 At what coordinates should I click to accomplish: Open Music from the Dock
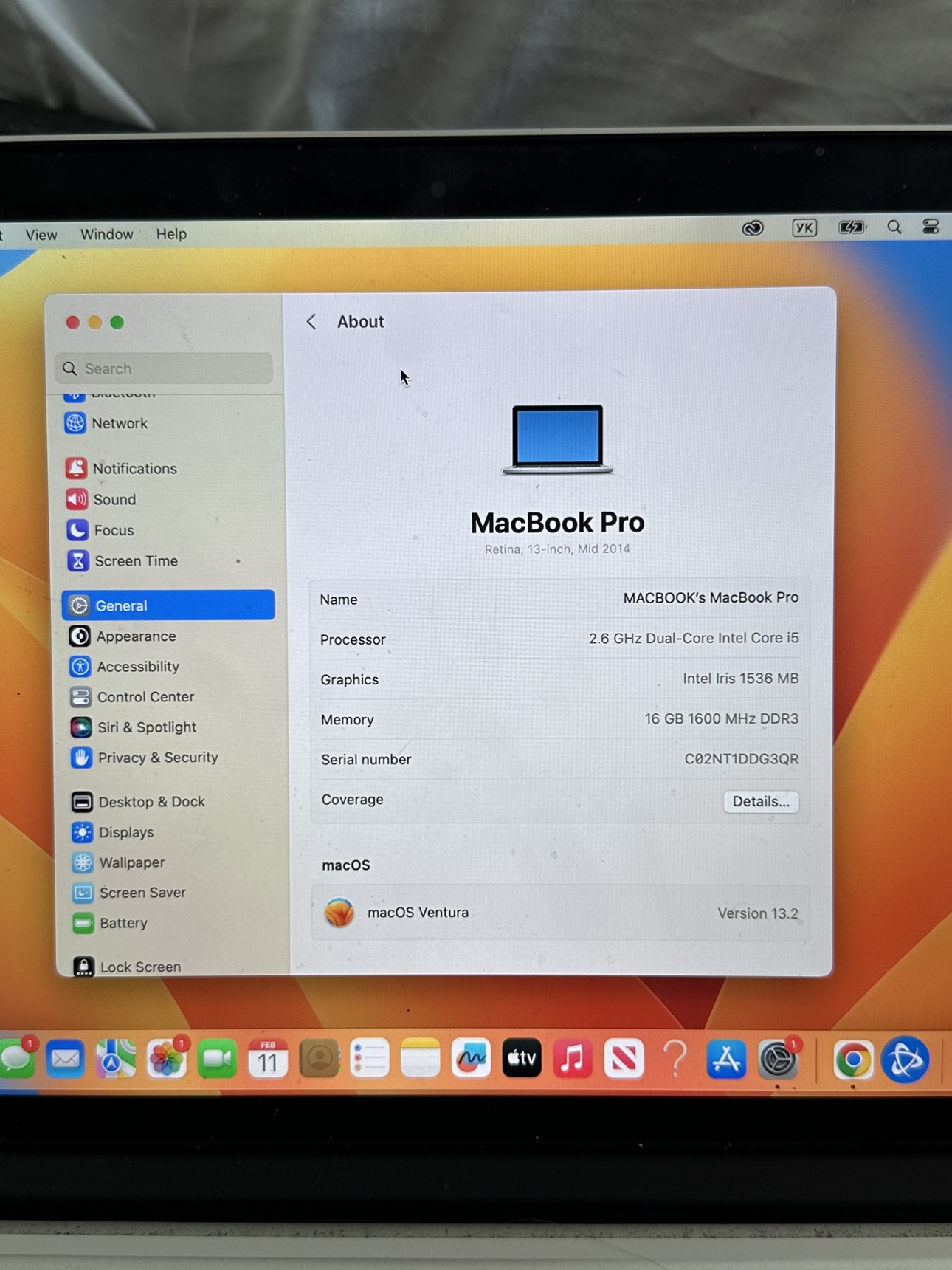click(573, 1059)
